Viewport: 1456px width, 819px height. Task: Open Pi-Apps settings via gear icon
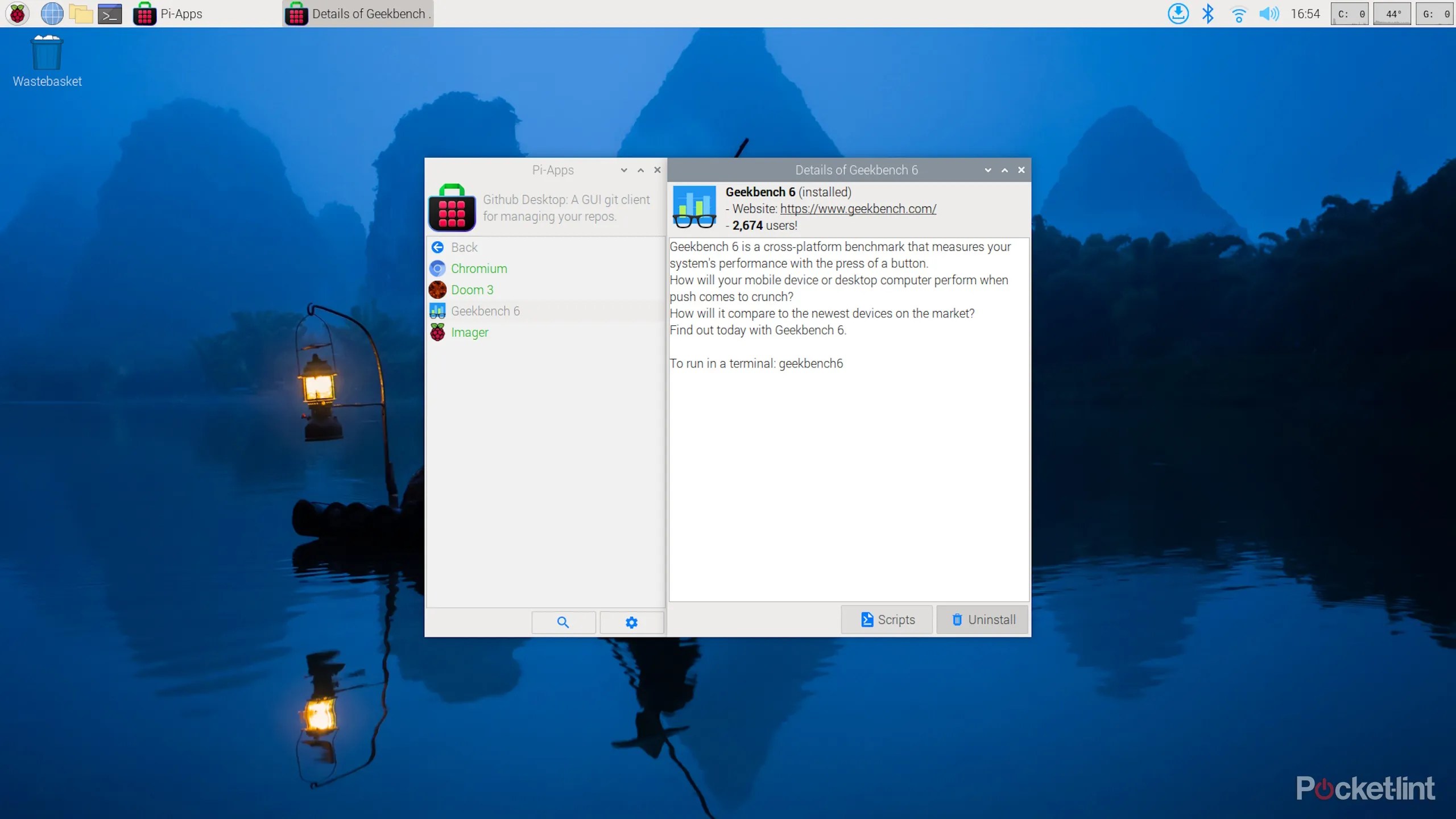[x=631, y=622]
